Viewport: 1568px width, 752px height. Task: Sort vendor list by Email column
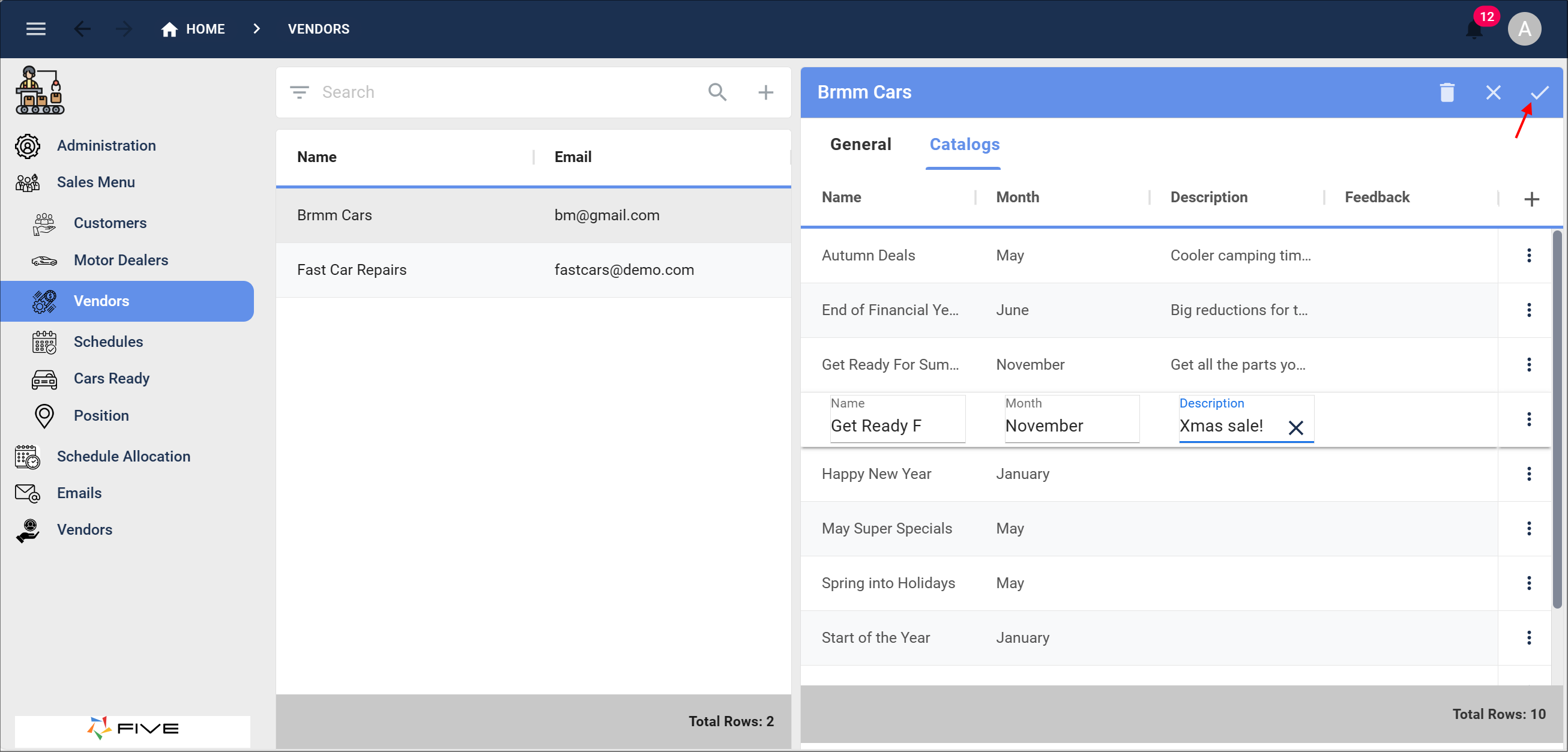click(573, 157)
